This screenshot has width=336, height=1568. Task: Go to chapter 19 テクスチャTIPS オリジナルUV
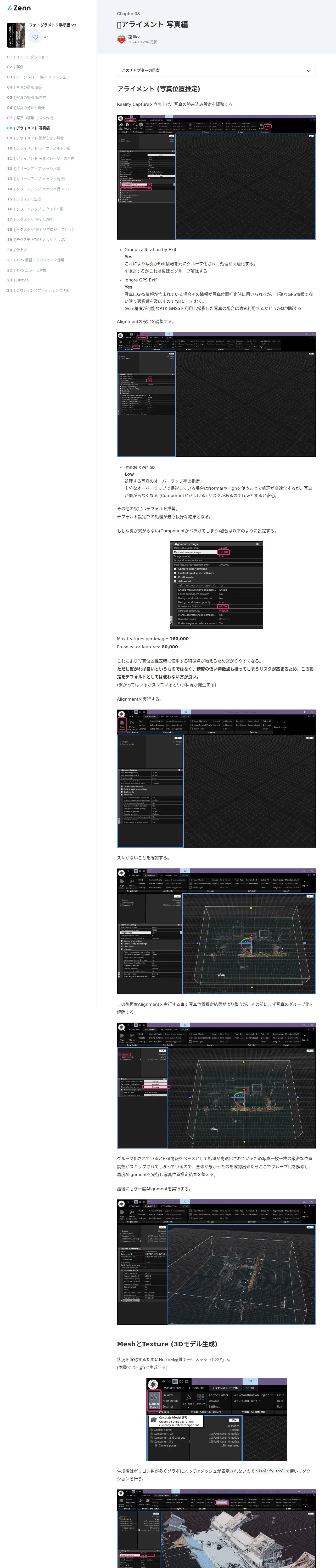pyautogui.click(x=37, y=240)
